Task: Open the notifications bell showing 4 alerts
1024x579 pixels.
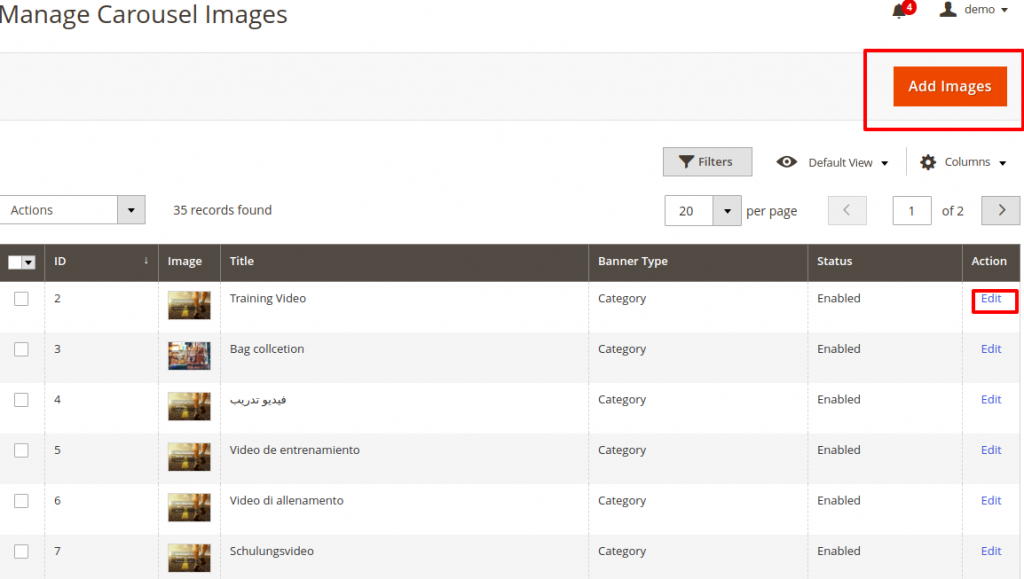Action: click(897, 9)
